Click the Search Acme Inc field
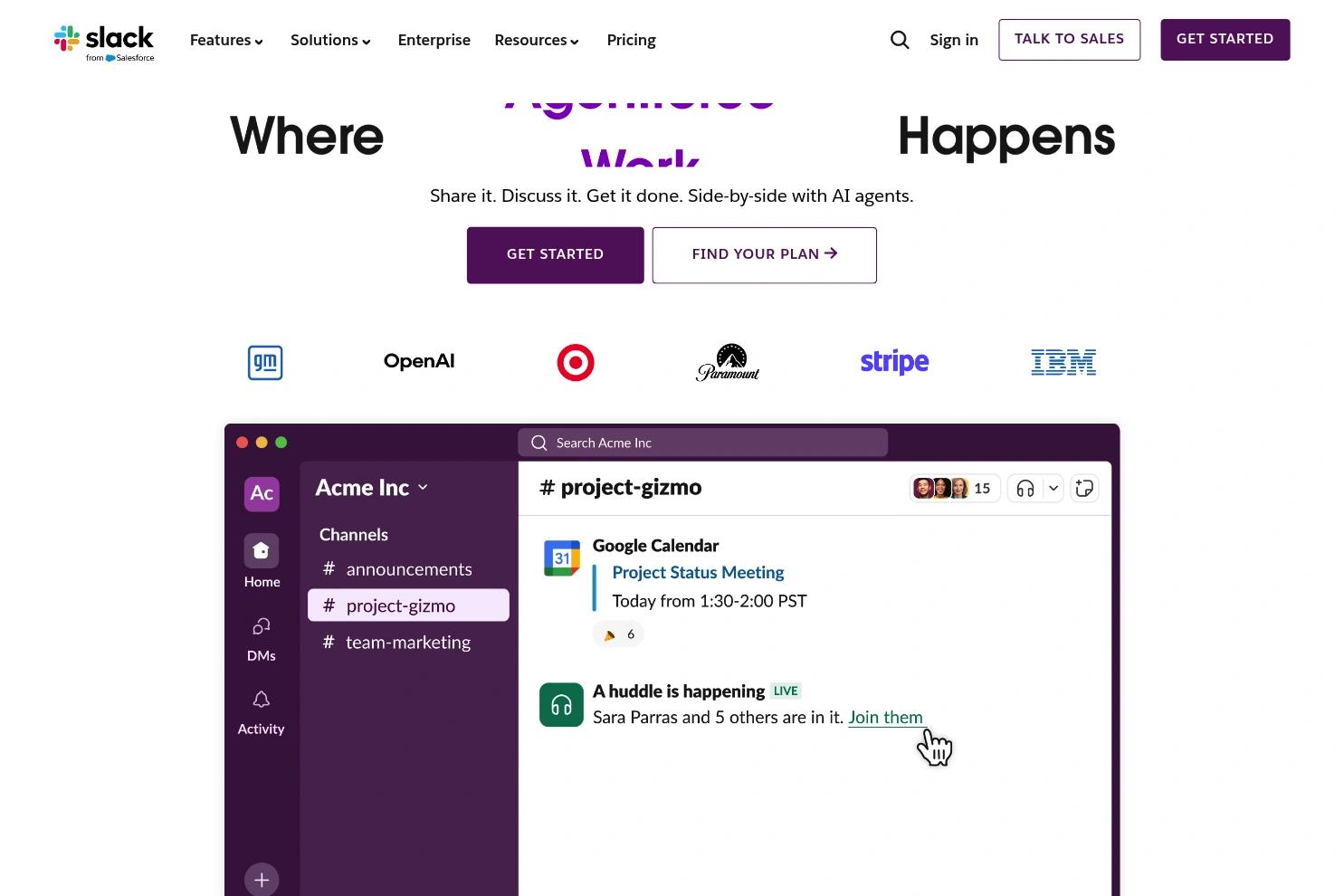 click(x=702, y=443)
